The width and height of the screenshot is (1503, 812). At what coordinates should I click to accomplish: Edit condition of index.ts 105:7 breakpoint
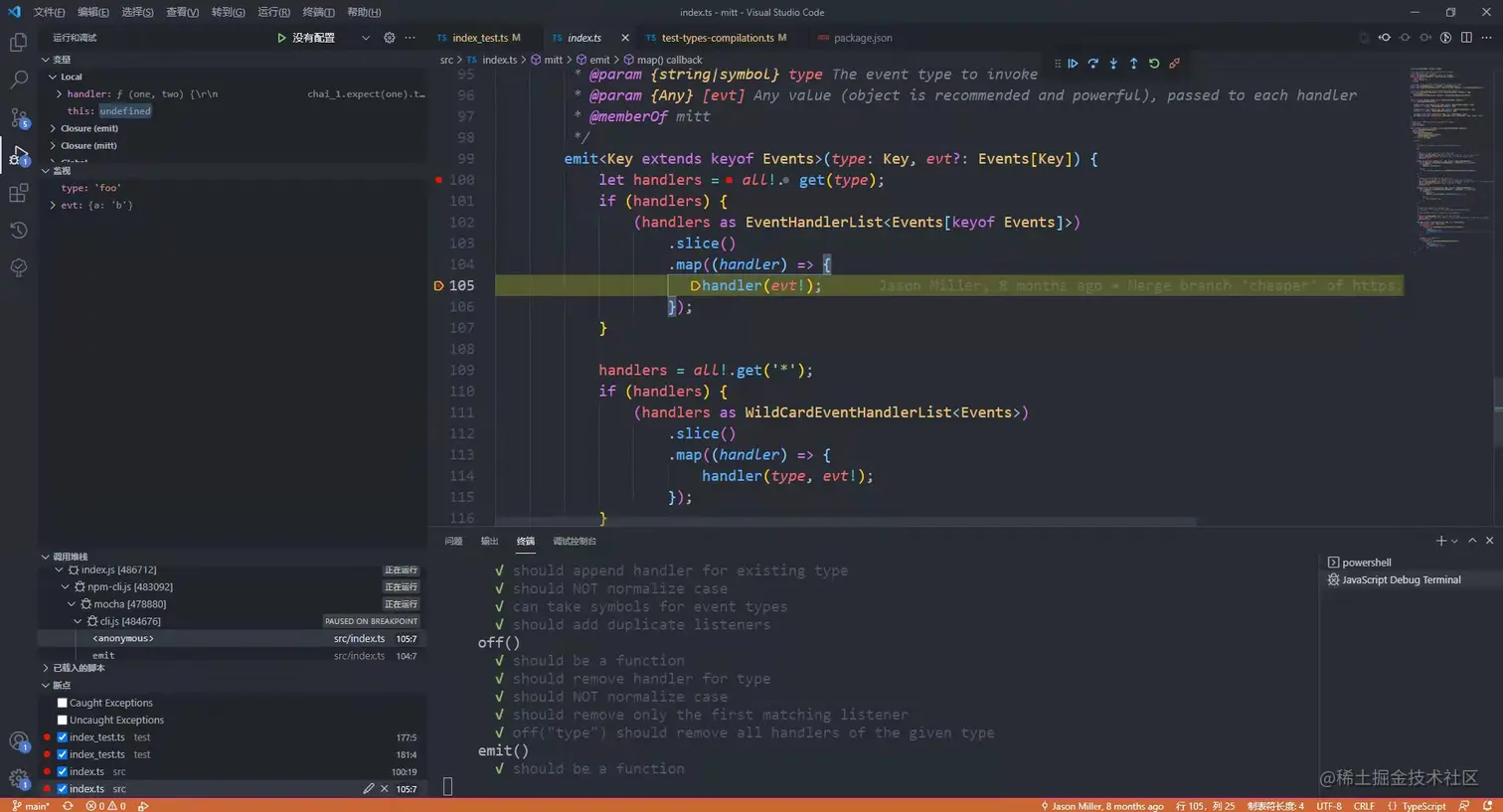(x=369, y=789)
